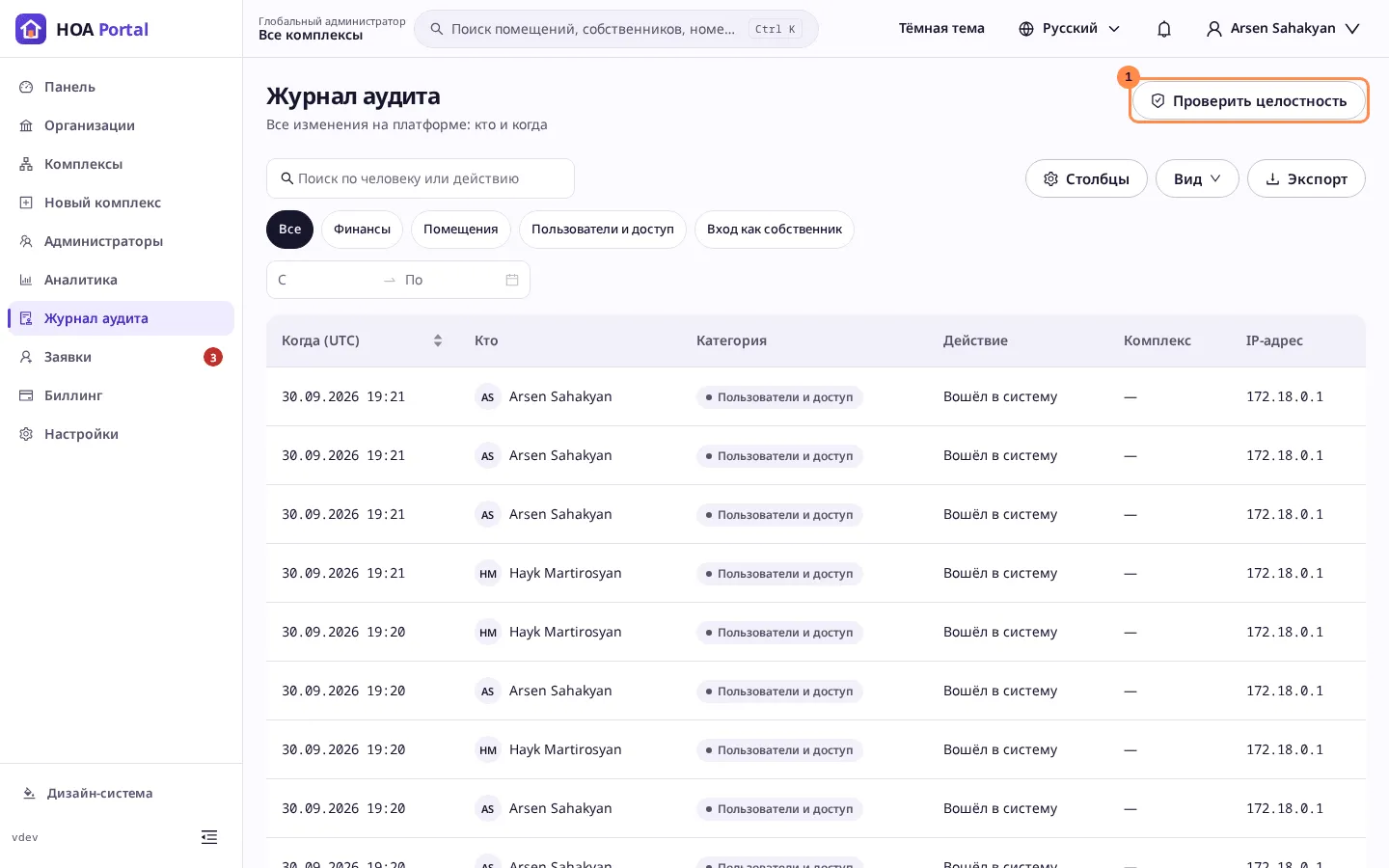Open Настройки in the sidebar

point(121,434)
